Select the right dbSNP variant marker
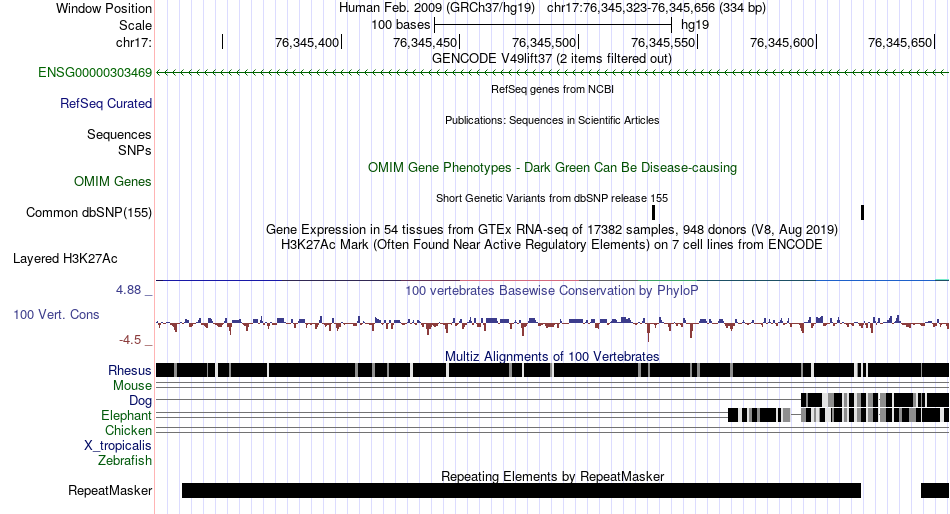 click(862, 213)
